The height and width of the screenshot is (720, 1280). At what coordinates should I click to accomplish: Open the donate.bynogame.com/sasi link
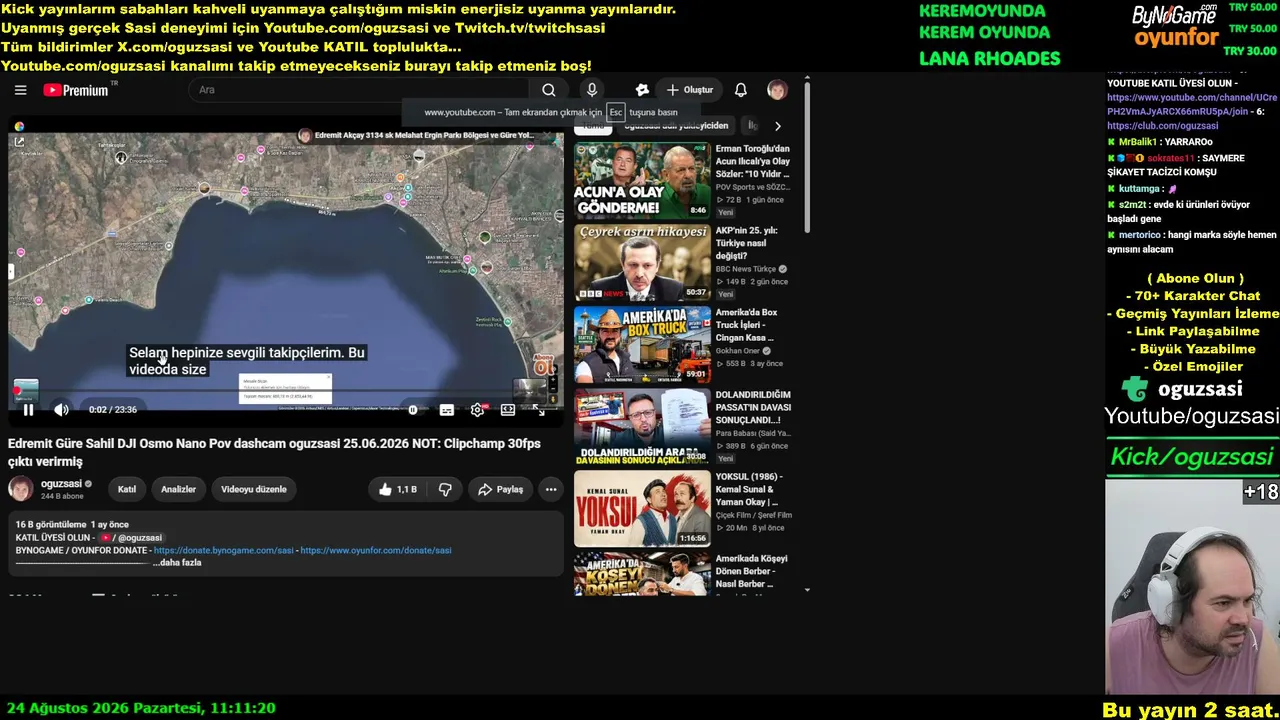coord(224,550)
